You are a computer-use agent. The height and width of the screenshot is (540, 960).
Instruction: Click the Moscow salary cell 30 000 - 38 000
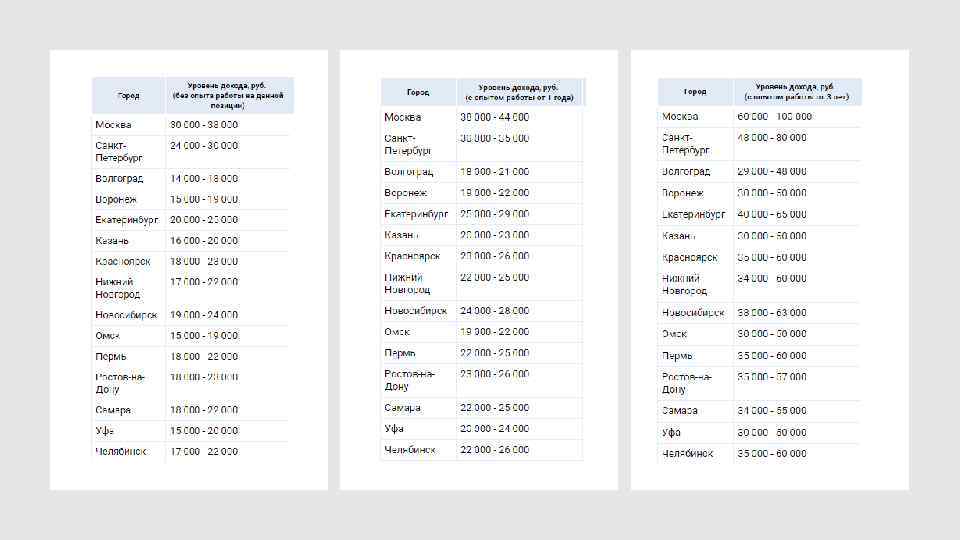click(x=204, y=125)
